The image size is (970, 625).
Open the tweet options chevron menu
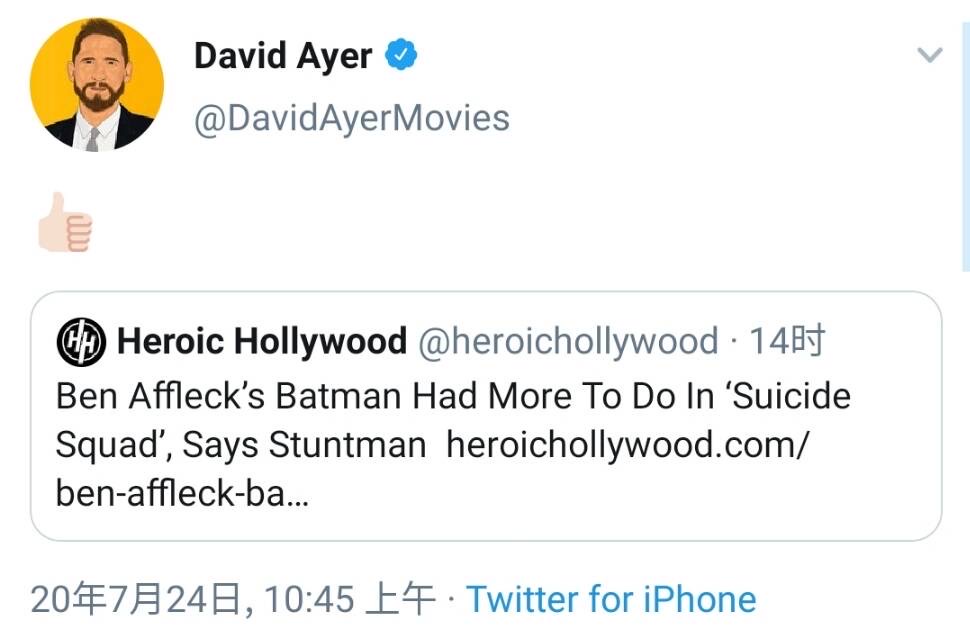930,55
